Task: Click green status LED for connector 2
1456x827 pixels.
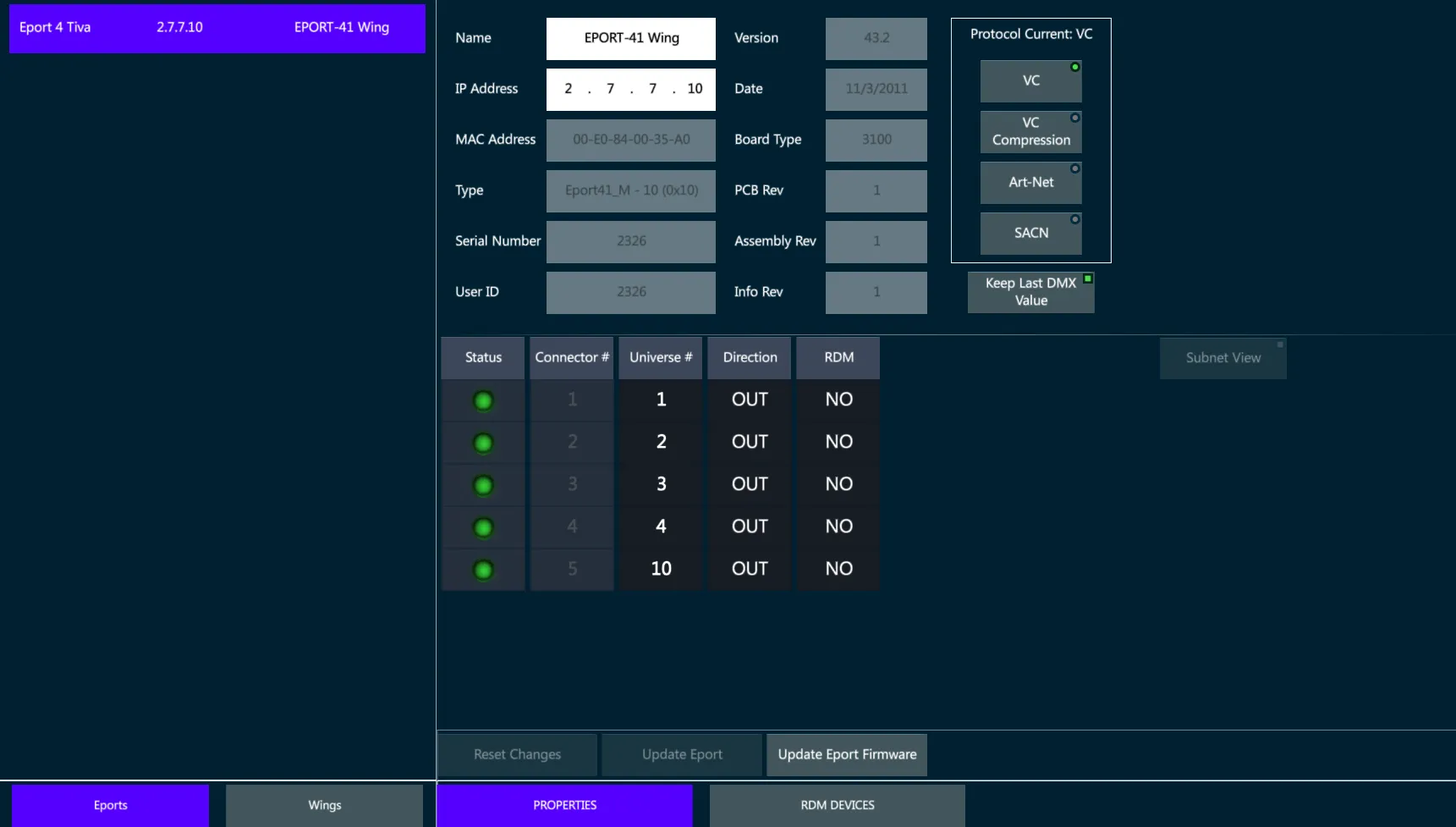Action: point(483,443)
